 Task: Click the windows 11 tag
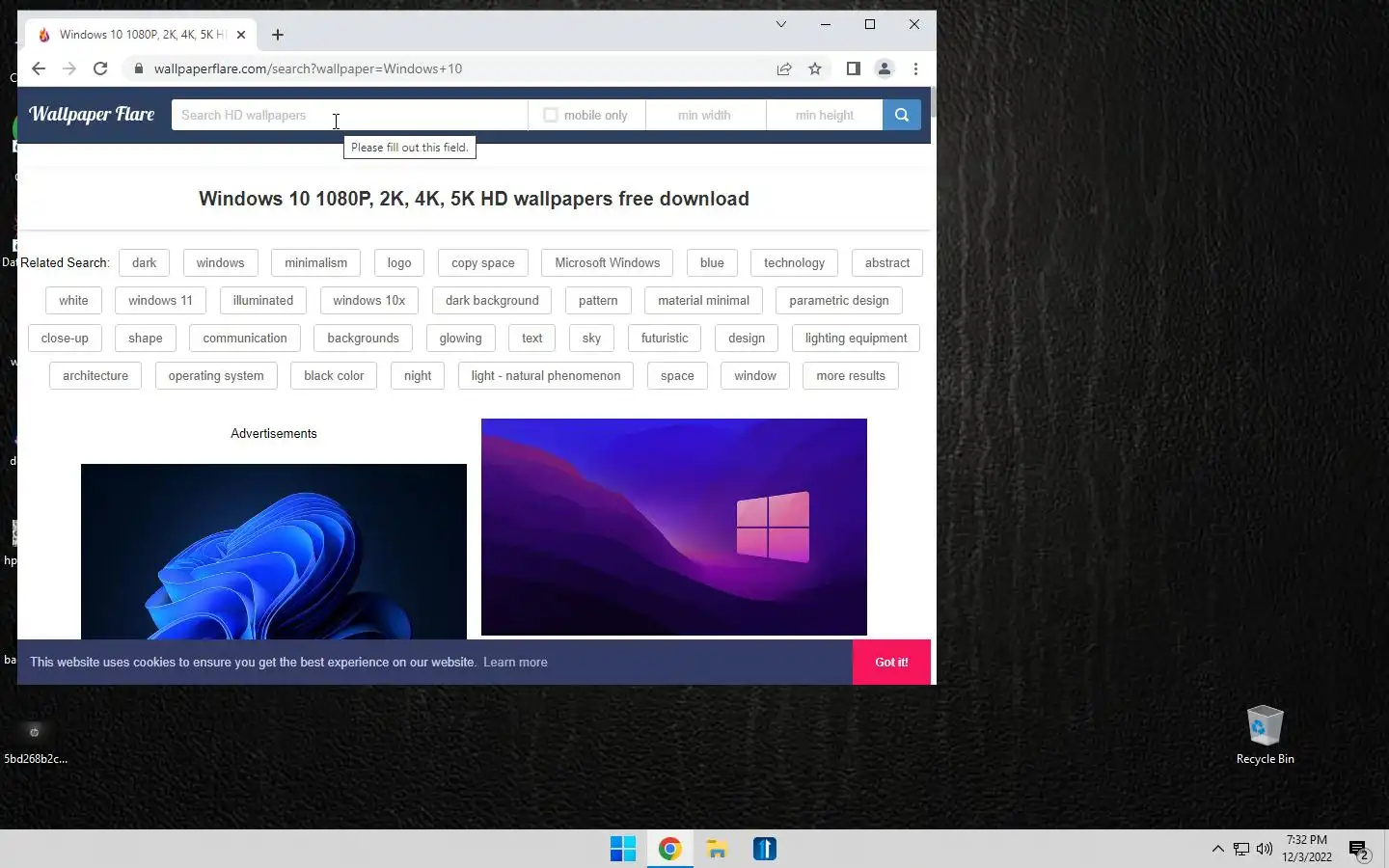160,300
